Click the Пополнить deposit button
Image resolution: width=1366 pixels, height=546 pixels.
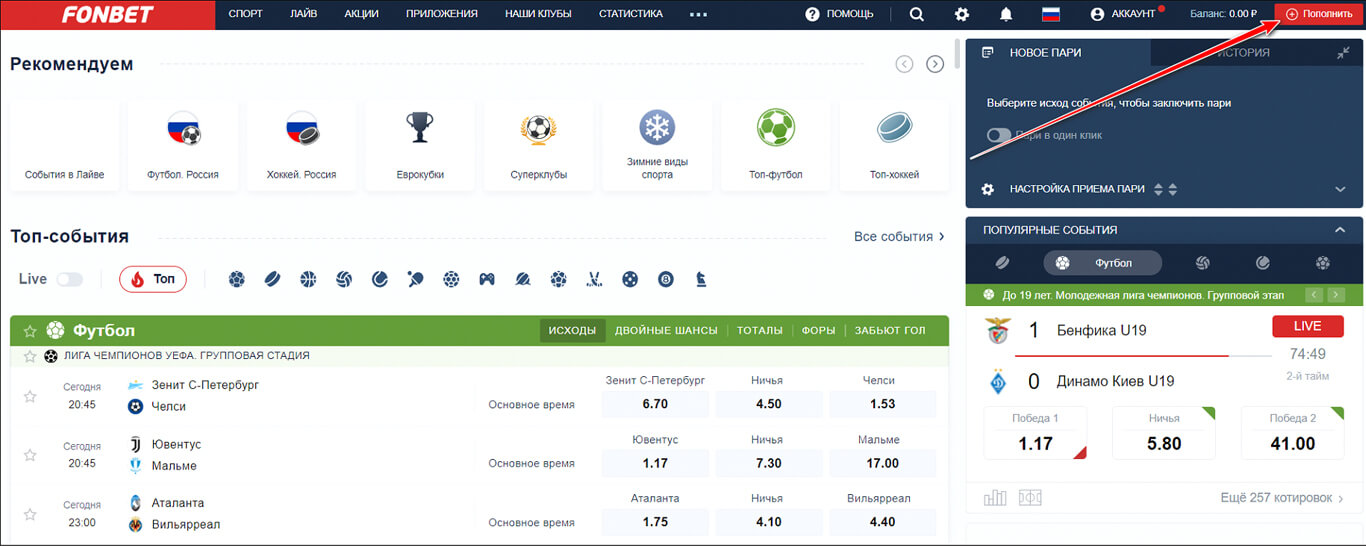point(1318,14)
